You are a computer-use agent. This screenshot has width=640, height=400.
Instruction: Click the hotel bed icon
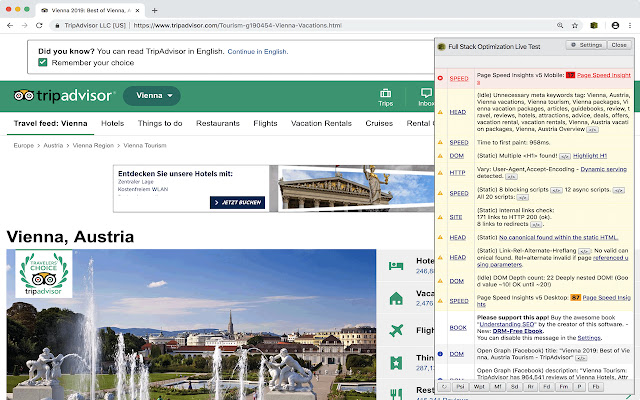pyautogui.click(x=396, y=266)
